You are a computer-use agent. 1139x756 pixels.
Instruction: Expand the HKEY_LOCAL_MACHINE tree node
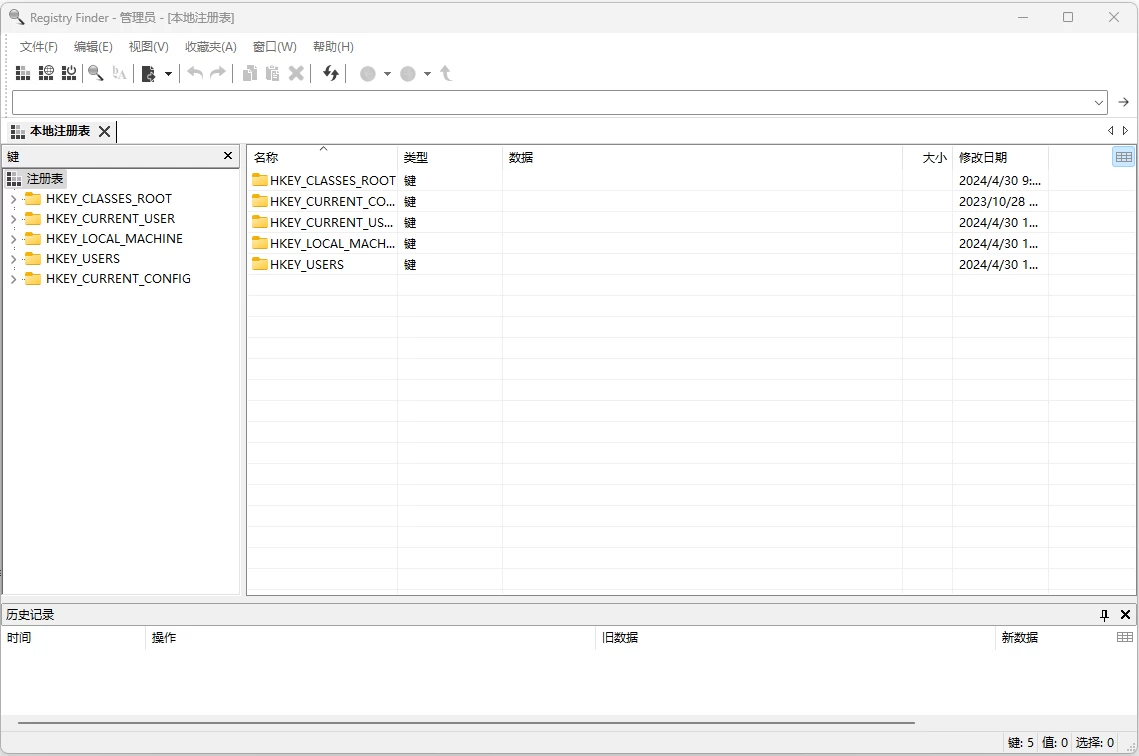[x=11, y=238]
